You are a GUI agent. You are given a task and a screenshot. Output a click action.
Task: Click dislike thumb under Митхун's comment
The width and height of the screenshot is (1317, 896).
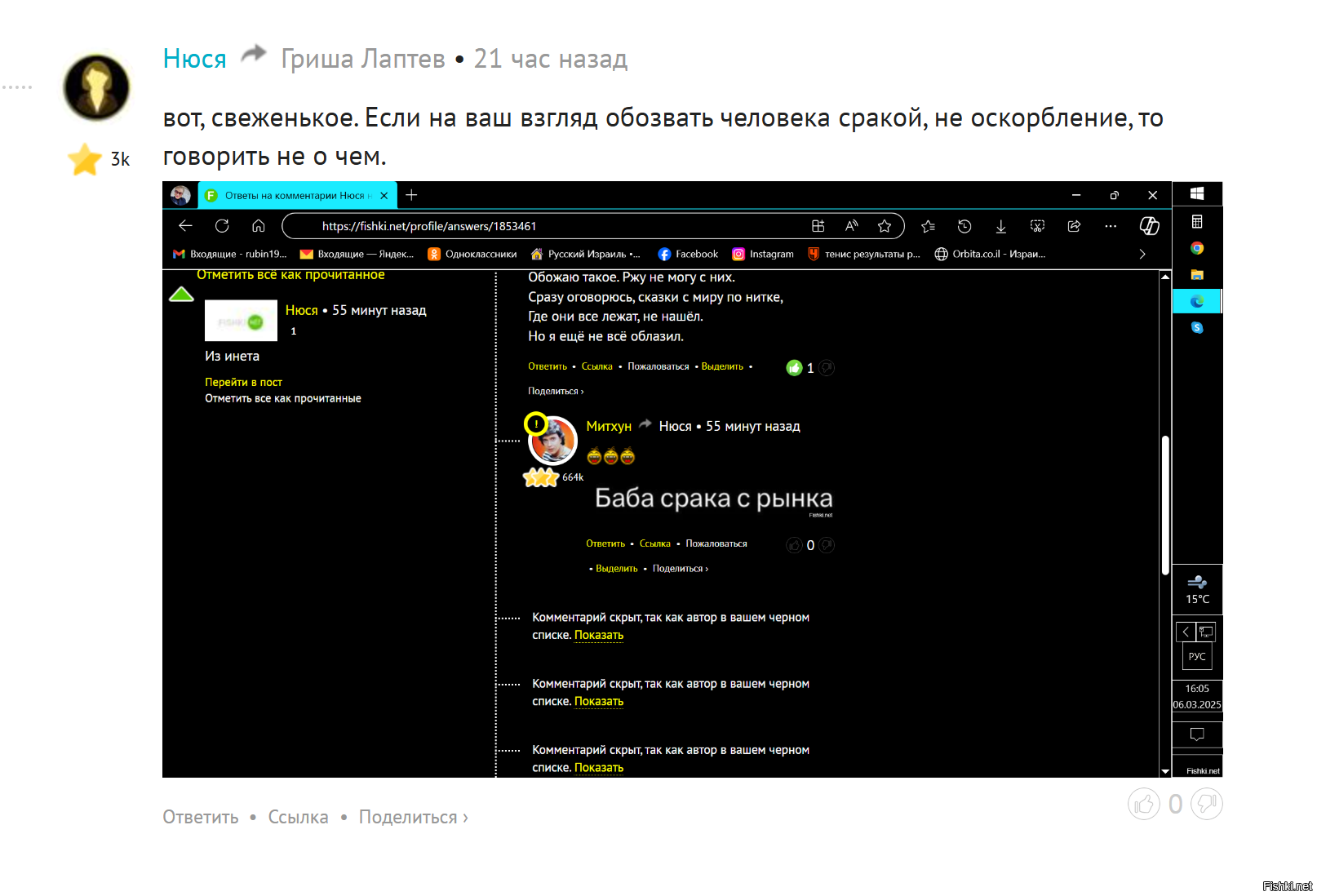(x=827, y=545)
